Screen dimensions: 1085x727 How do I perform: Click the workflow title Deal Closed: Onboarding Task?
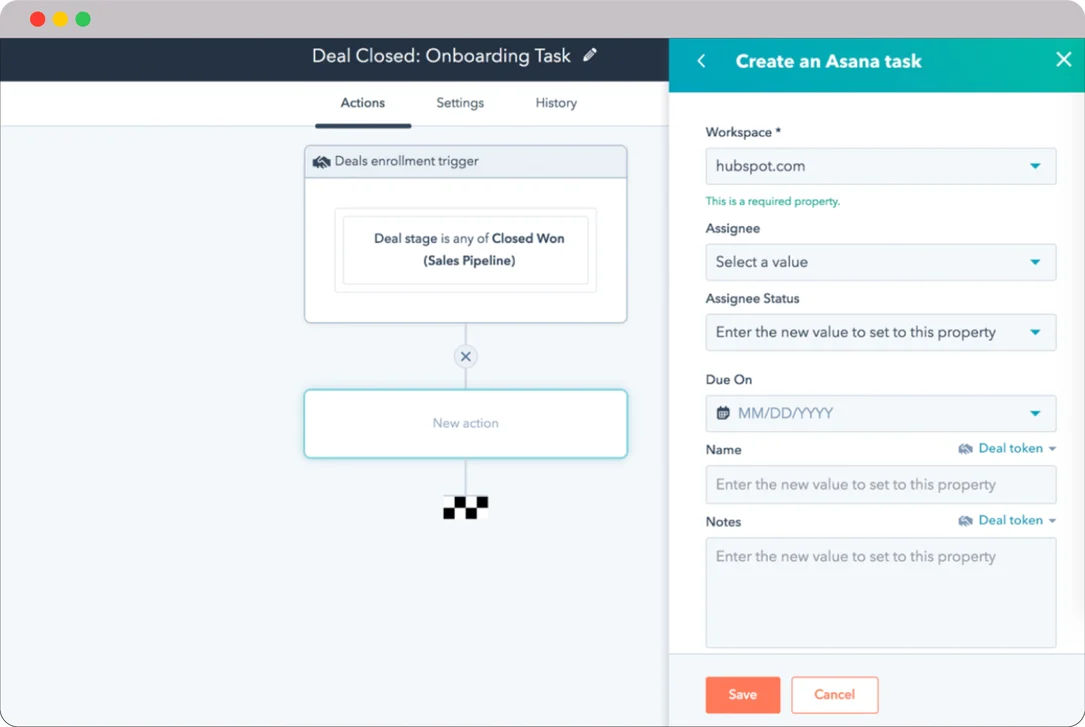coord(441,55)
